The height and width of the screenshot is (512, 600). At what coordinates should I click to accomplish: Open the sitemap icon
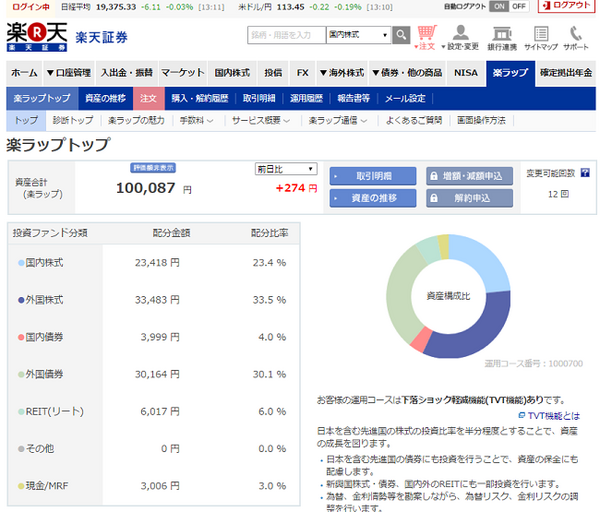[541, 34]
